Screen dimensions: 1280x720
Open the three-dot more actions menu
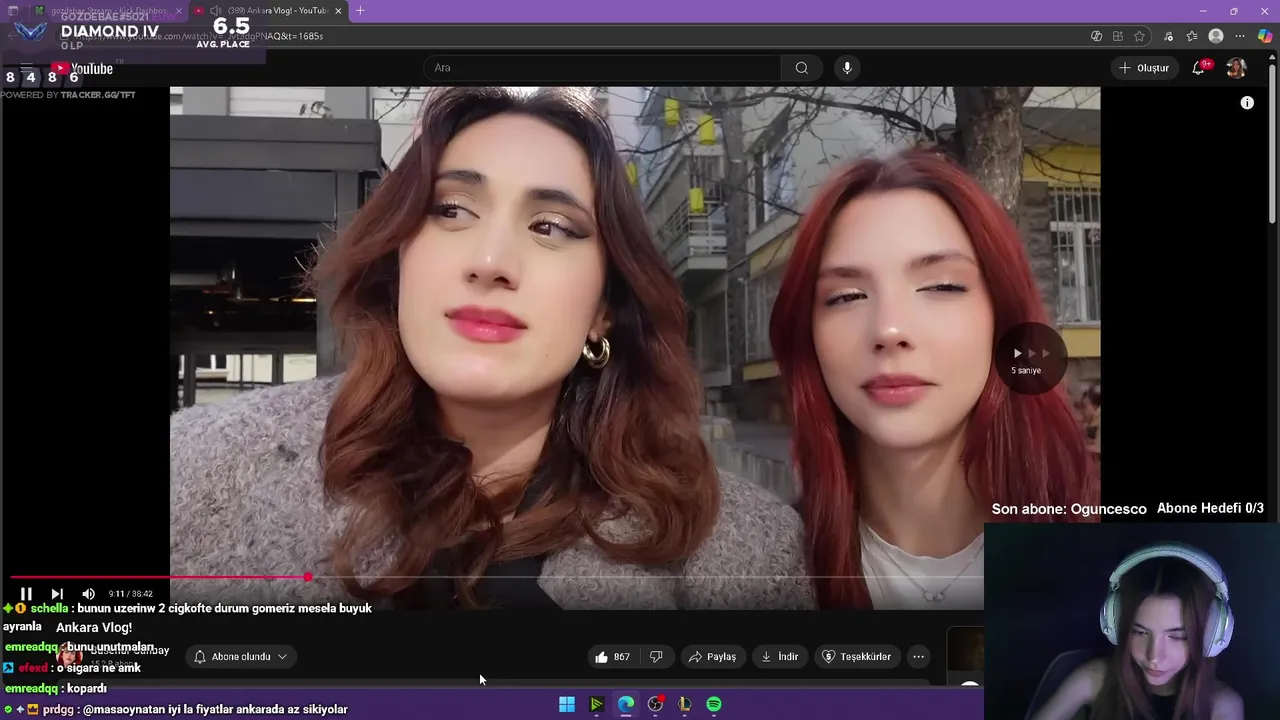pyautogui.click(x=918, y=657)
